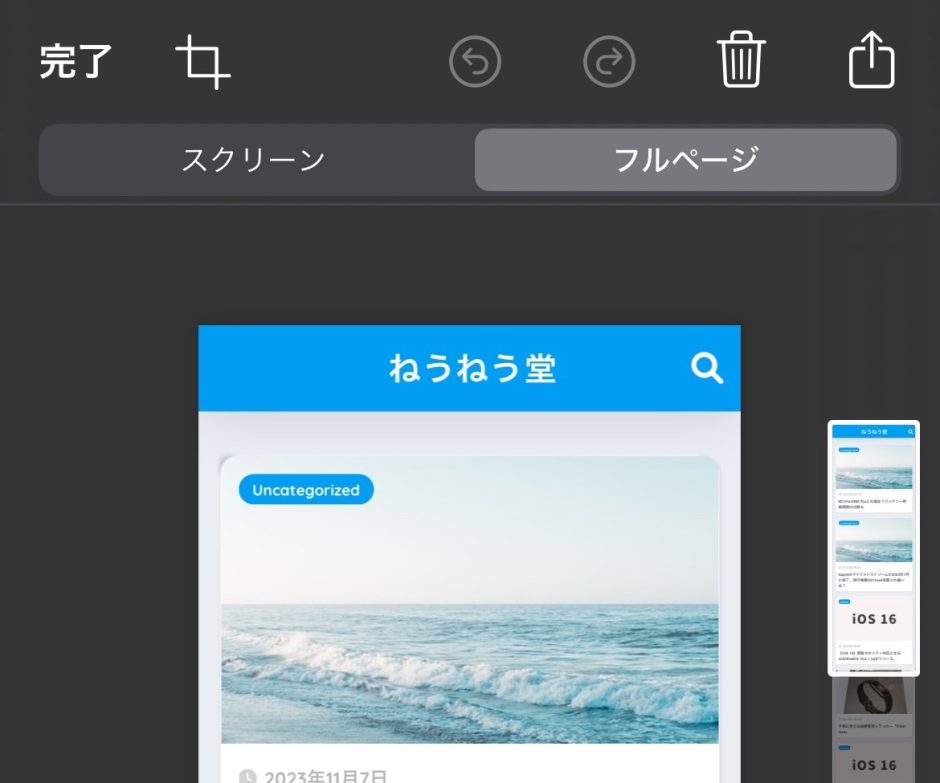Click the second ocean thumbnail in the scroller
This screenshot has height=783, width=940.
(874, 543)
